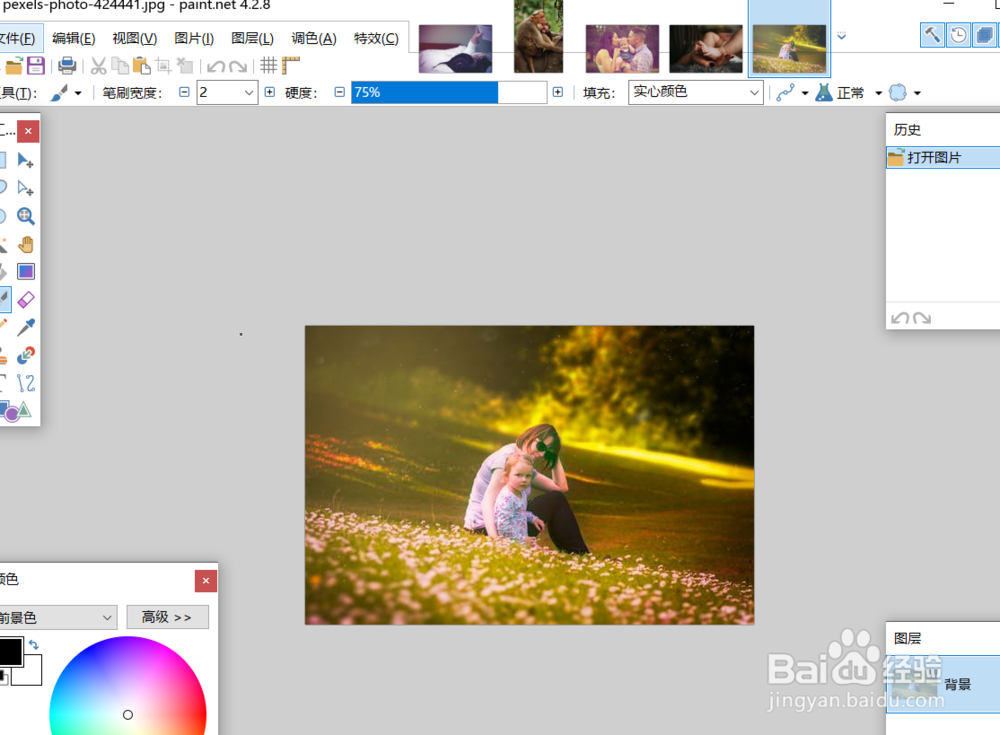Screen dimensions: 1000x735
Task: Select the Eraser tool
Action: coord(26,299)
